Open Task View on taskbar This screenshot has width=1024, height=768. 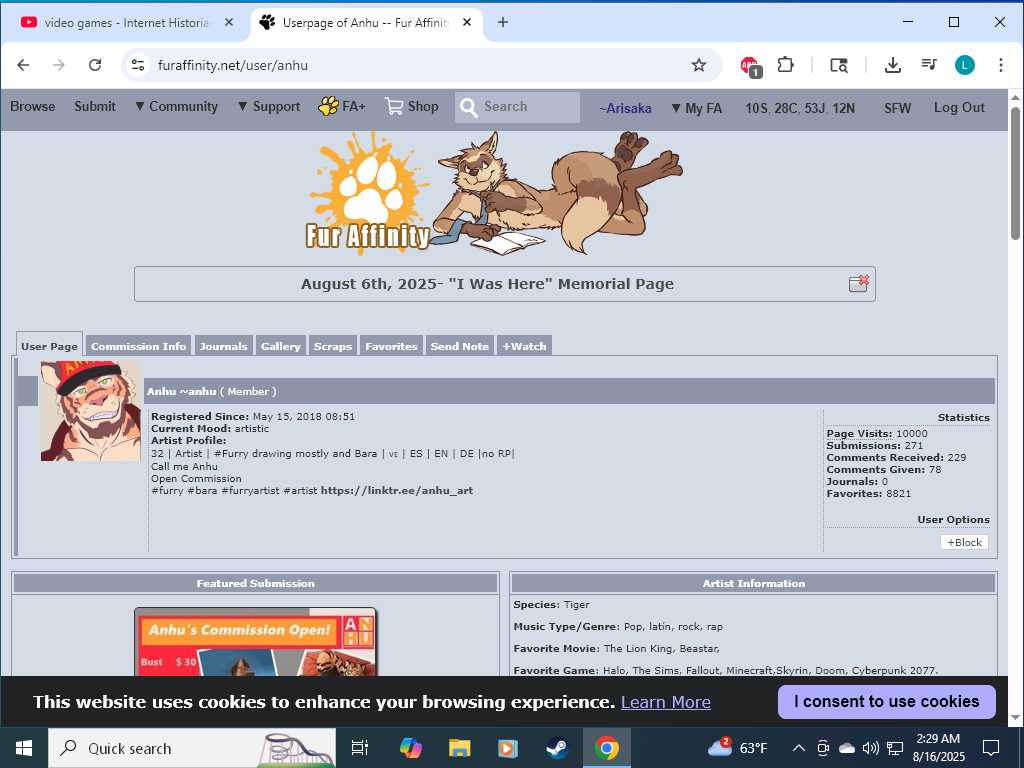(360, 748)
